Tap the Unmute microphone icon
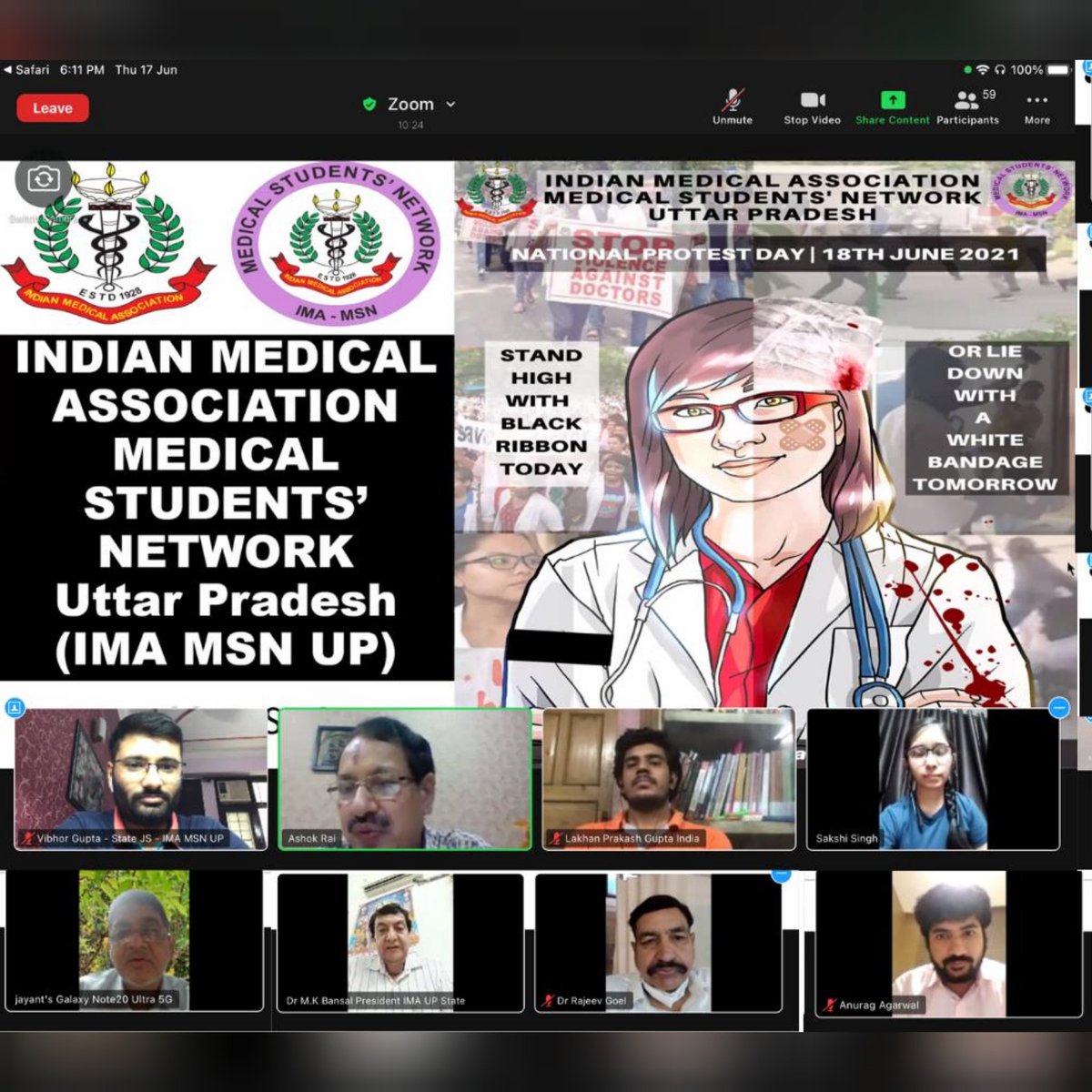 (x=732, y=100)
